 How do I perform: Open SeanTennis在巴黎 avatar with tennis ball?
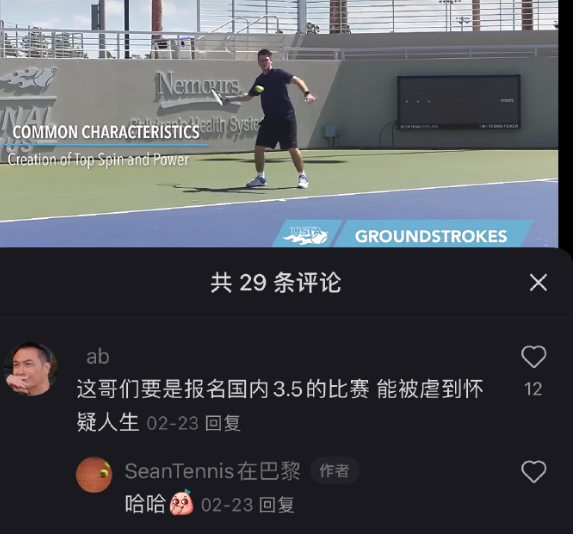pos(94,475)
